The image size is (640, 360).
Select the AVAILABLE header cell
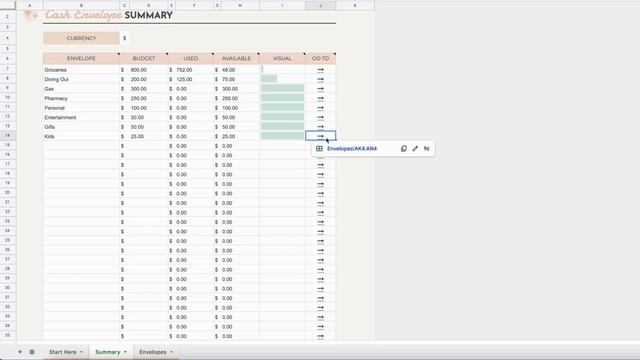coord(236,58)
